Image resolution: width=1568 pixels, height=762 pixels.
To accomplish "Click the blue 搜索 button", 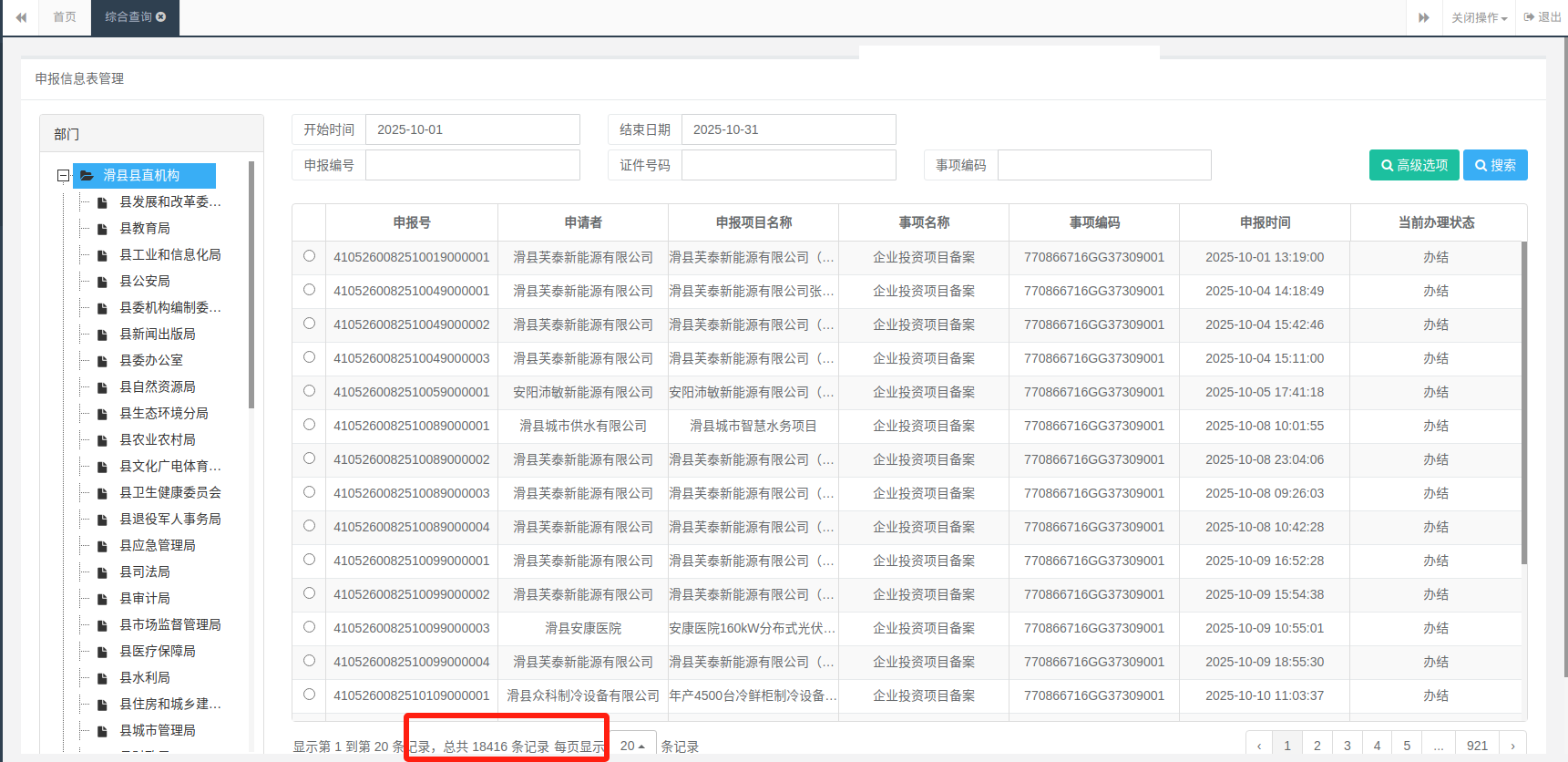I will [1495, 165].
